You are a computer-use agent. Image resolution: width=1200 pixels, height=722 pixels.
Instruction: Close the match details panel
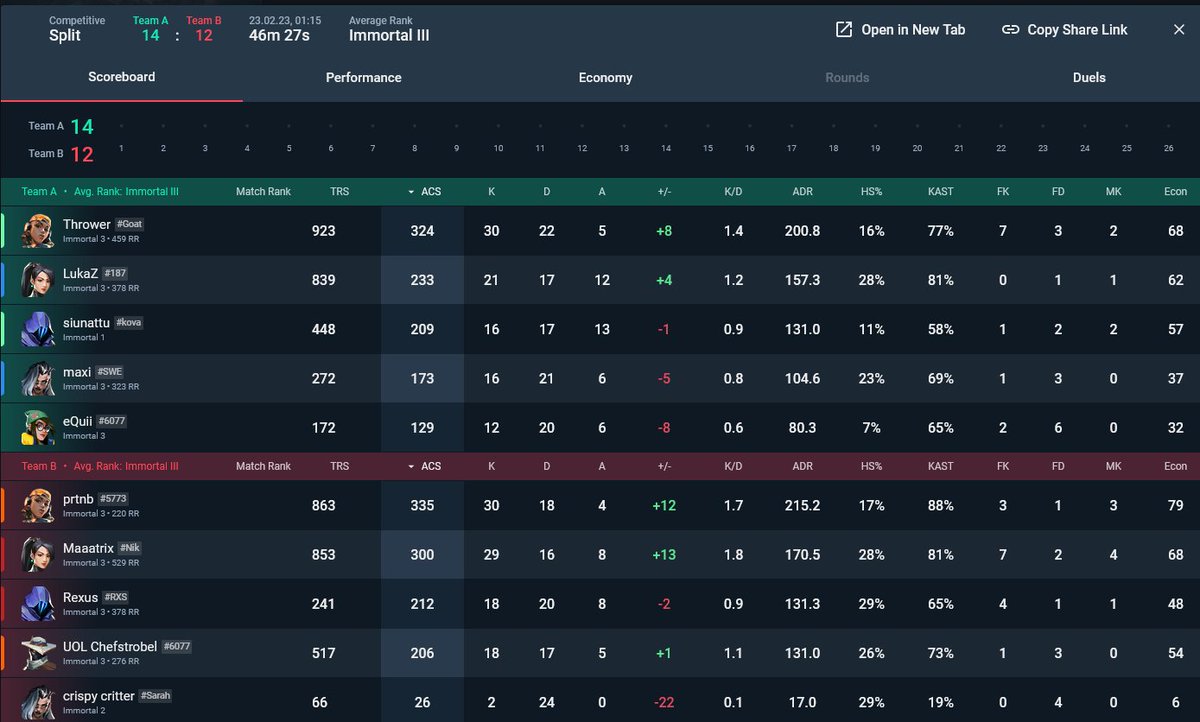pyautogui.click(x=1179, y=30)
